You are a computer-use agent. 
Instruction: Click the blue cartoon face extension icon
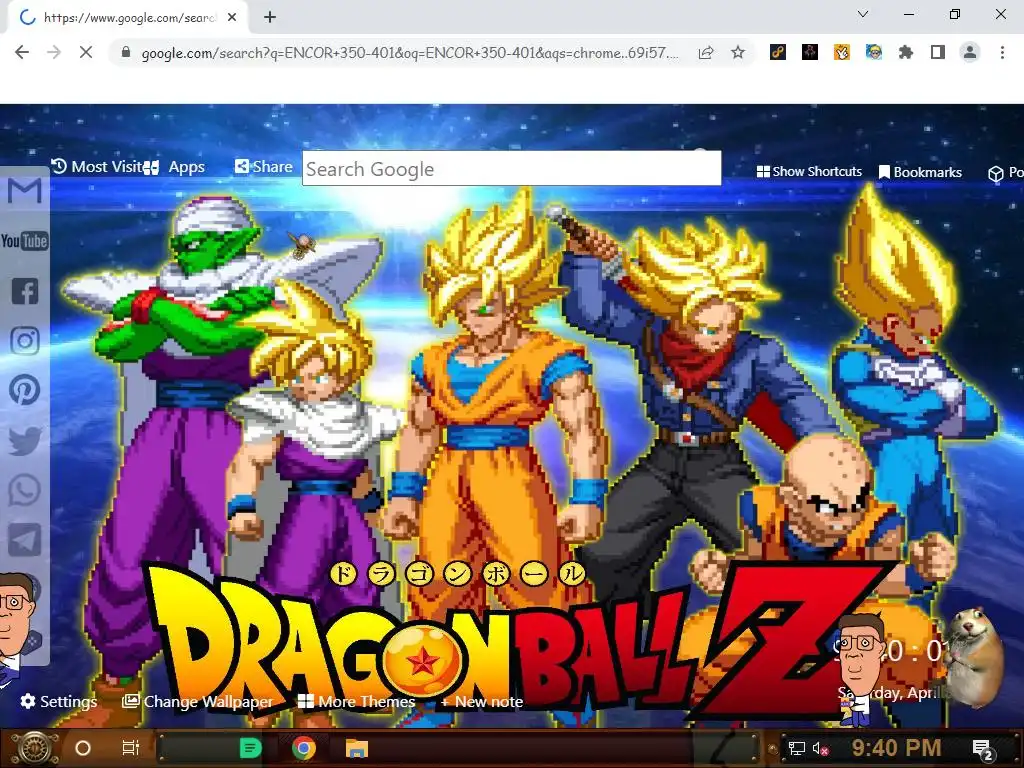(x=874, y=52)
